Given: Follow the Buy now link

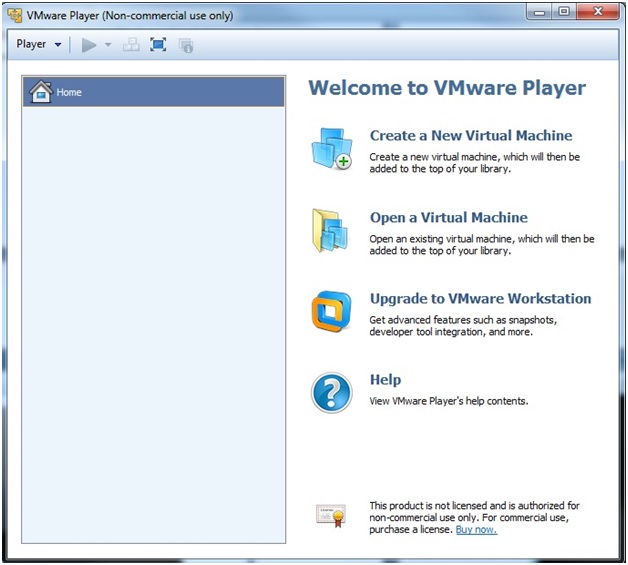Looking at the screenshot, I should (x=476, y=530).
